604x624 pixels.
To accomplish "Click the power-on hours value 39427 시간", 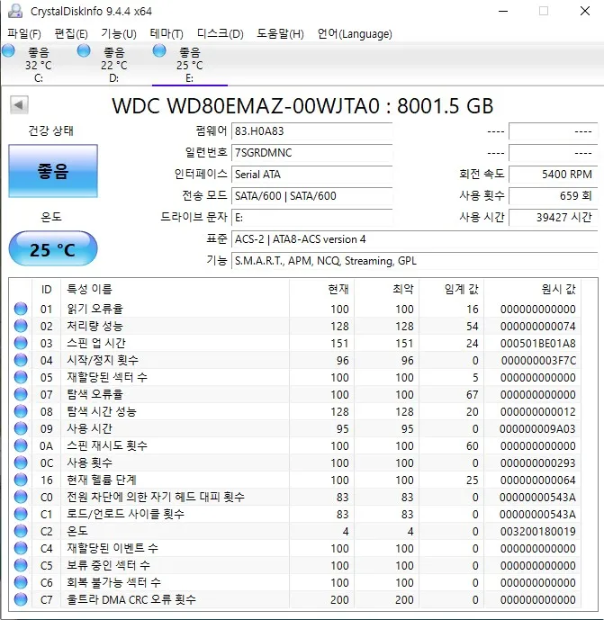I will (x=553, y=217).
